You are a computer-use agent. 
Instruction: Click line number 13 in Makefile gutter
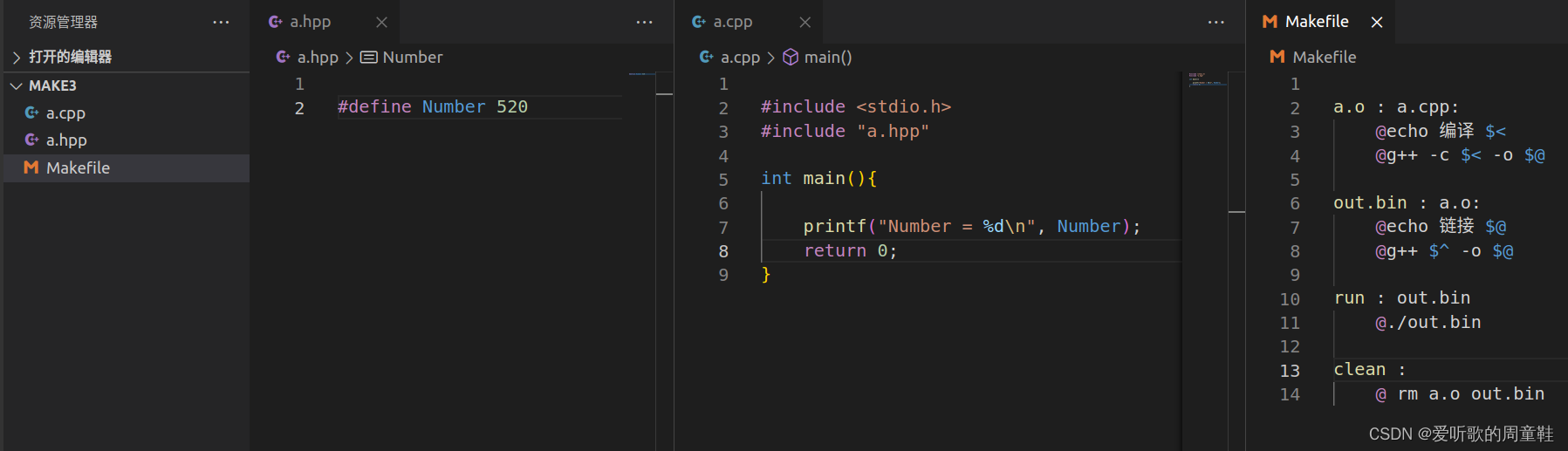coord(1290,371)
